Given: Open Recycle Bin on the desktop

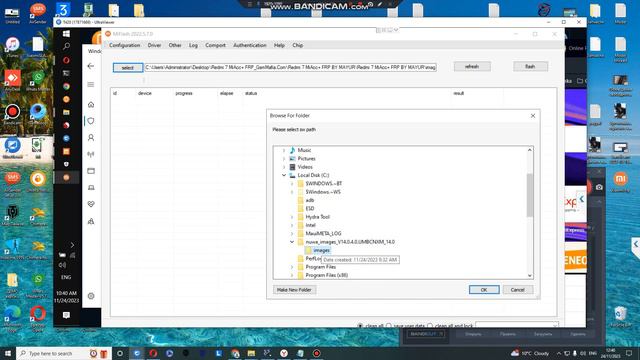Looking at the screenshot, I should click(620, 317).
